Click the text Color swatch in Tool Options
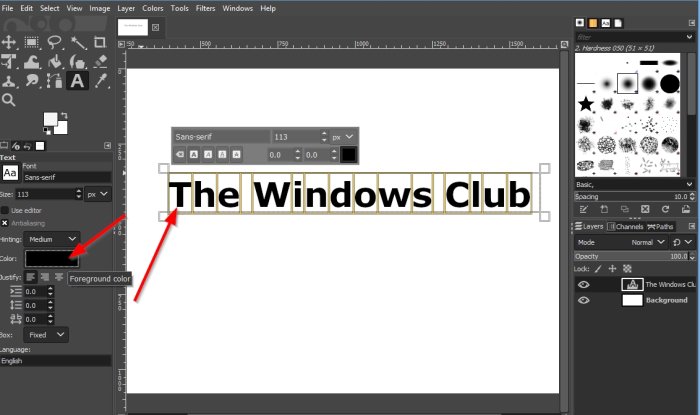The height and width of the screenshot is (415, 700). click(x=52, y=258)
